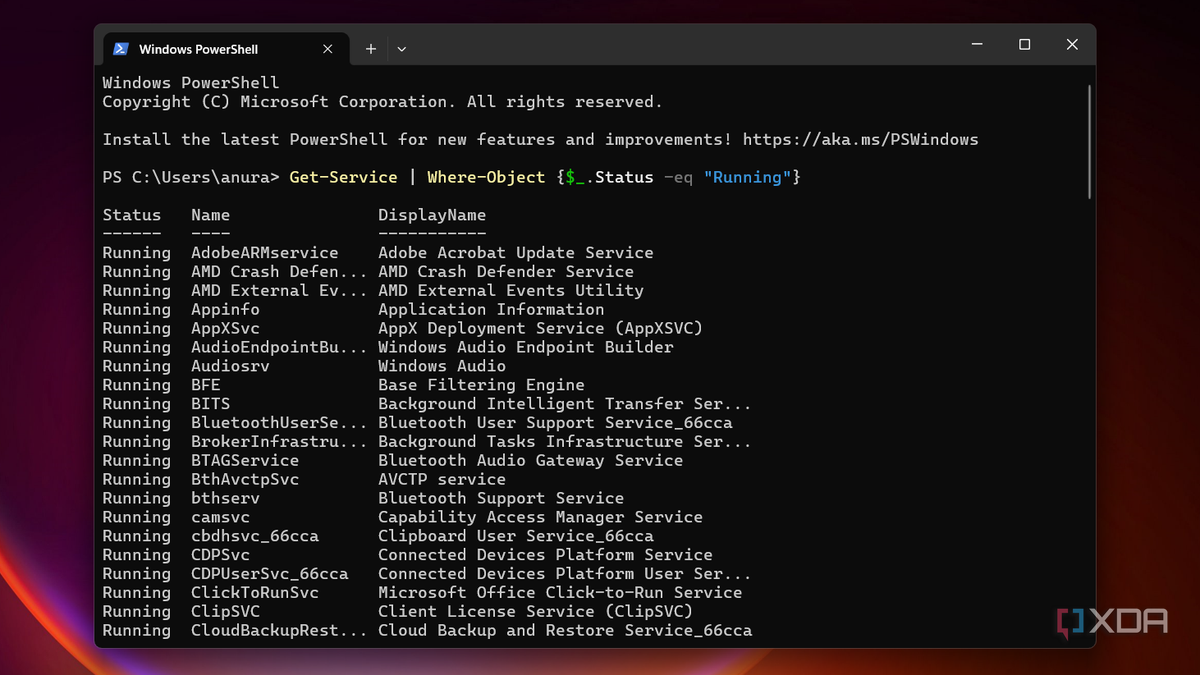Click the bthserv service name
This screenshot has width=1200, height=675.
click(x=225, y=498)
